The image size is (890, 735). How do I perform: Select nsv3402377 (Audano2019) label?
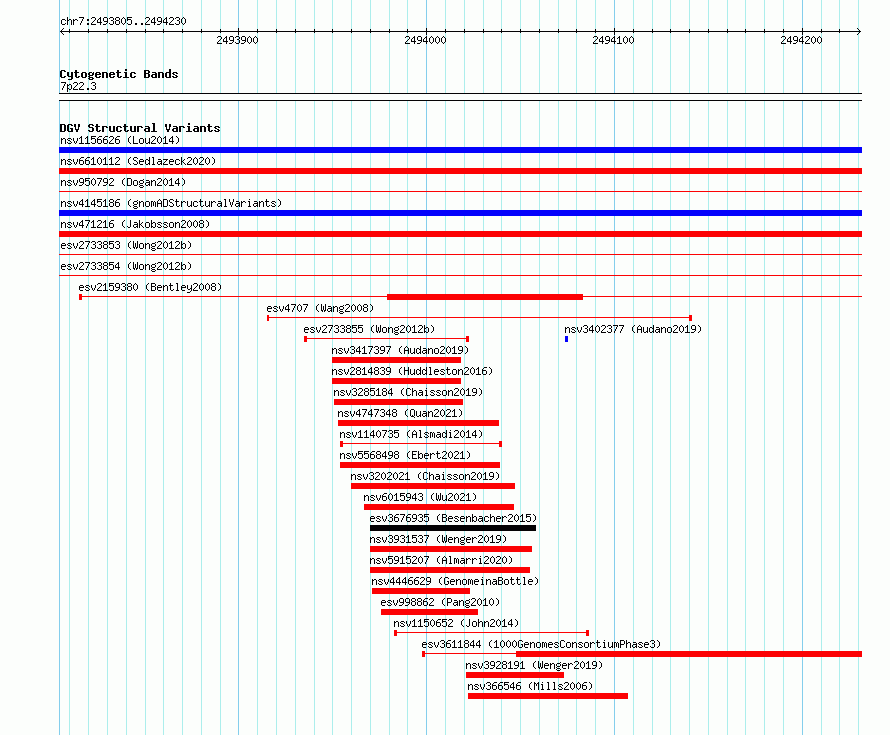[x=633, y=329]
